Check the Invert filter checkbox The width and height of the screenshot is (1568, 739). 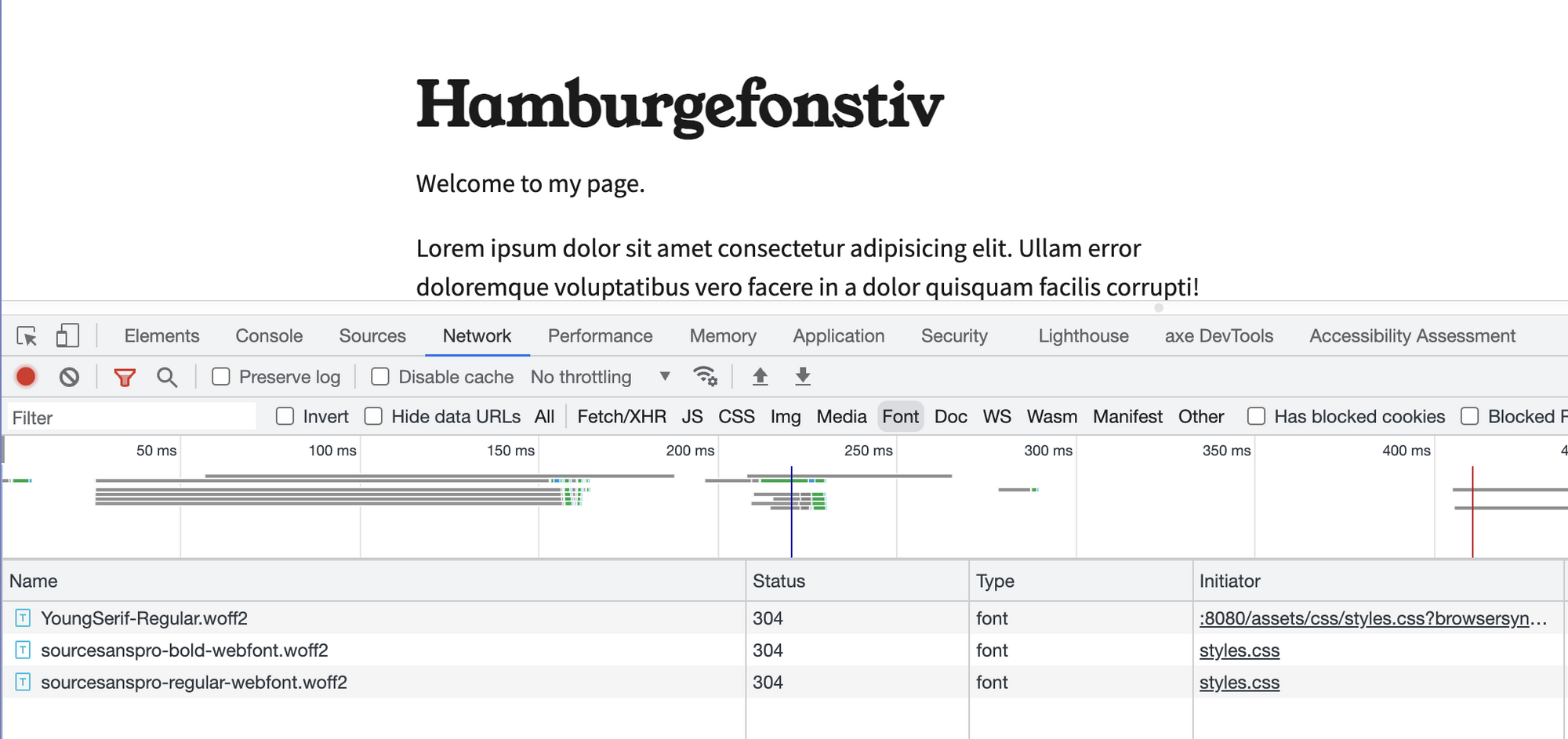coord(285,416)
